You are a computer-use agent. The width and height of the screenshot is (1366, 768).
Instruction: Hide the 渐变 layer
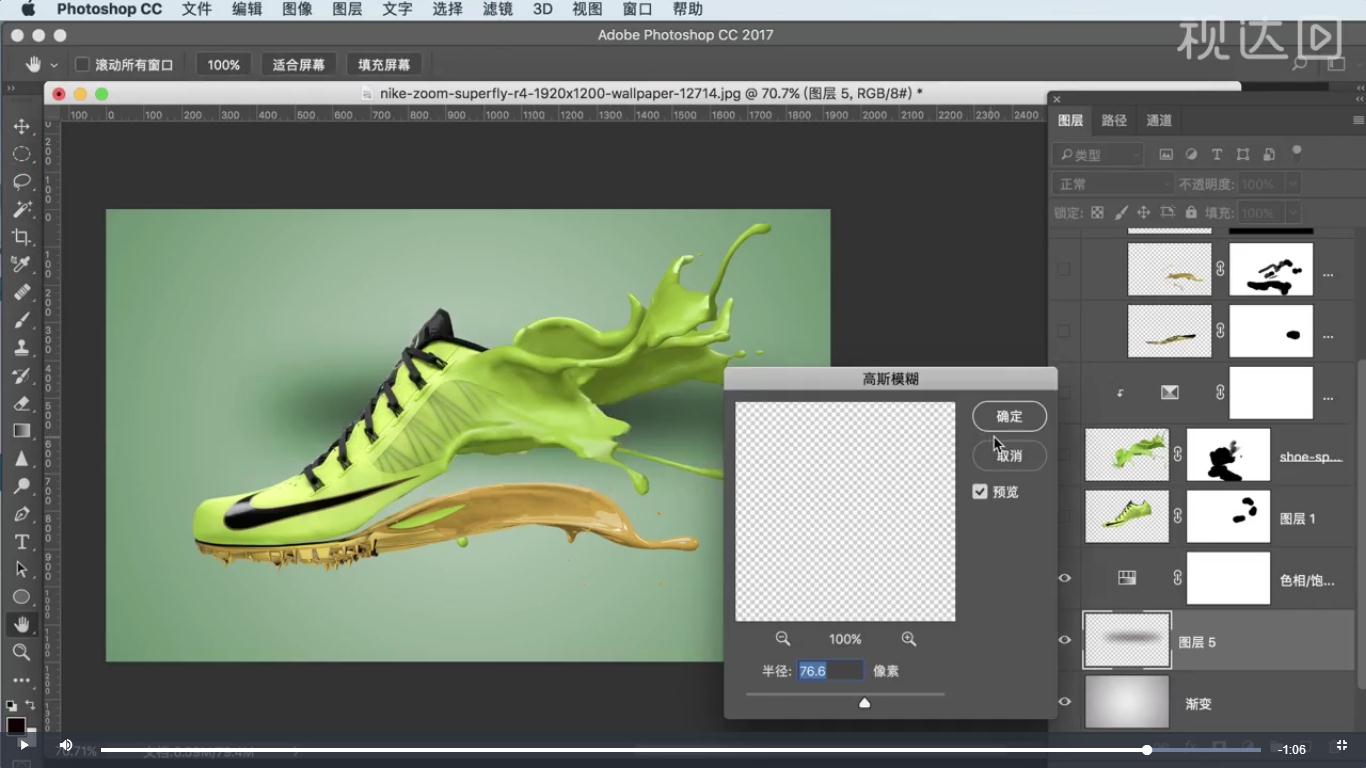pos(1065,702)
